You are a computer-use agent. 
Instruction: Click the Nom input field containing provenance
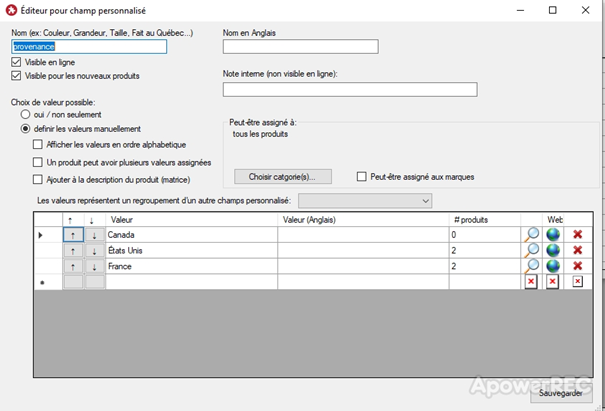point(89,47)
